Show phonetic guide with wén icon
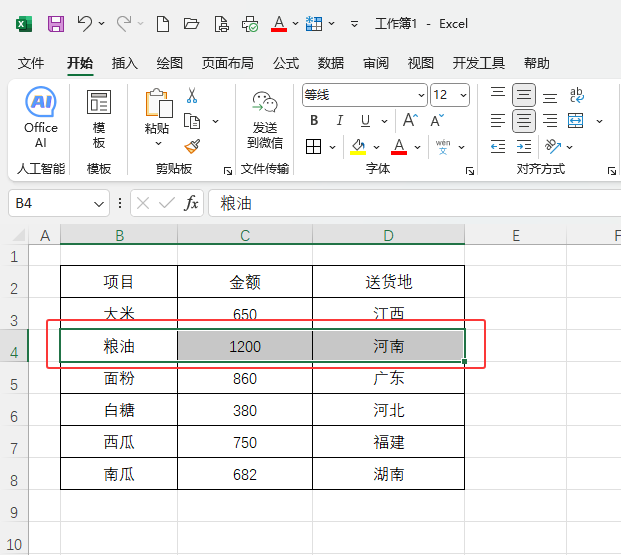The image size is (621, 555). [x=443, y=147]
